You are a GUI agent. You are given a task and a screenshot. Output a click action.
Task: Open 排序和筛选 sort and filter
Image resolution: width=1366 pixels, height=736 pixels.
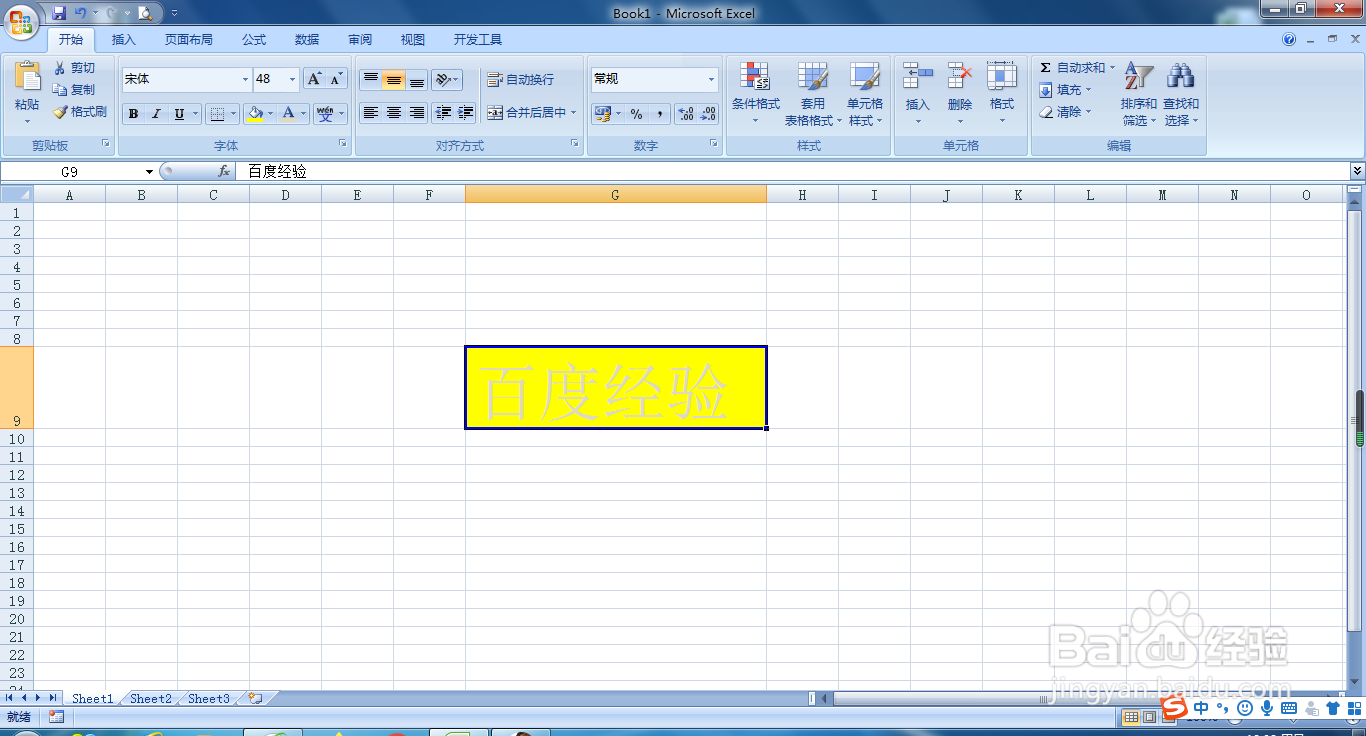pos(1138,93)
